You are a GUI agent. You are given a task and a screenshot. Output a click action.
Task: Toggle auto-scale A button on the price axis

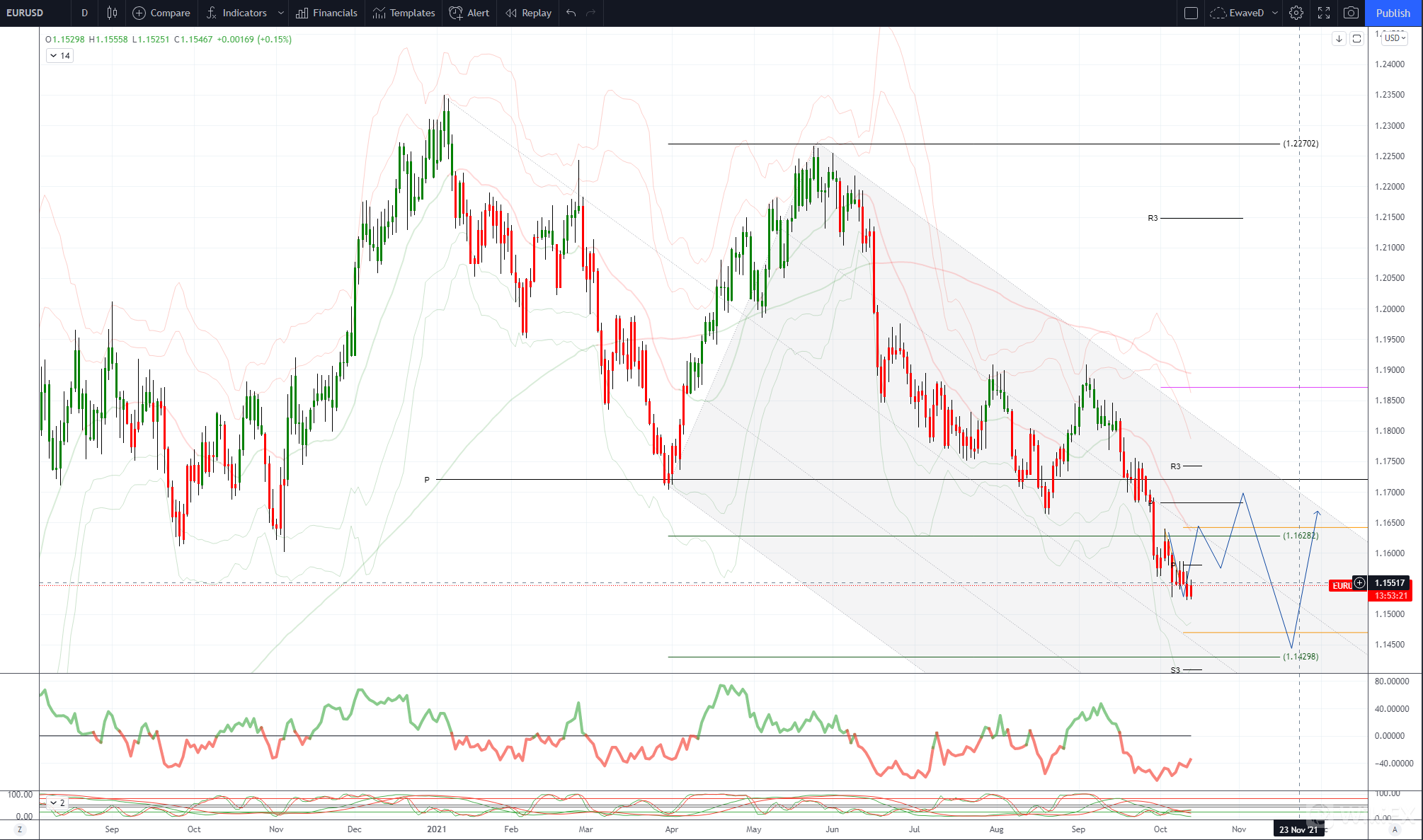pyautogui.click(x=1395, y=829)
